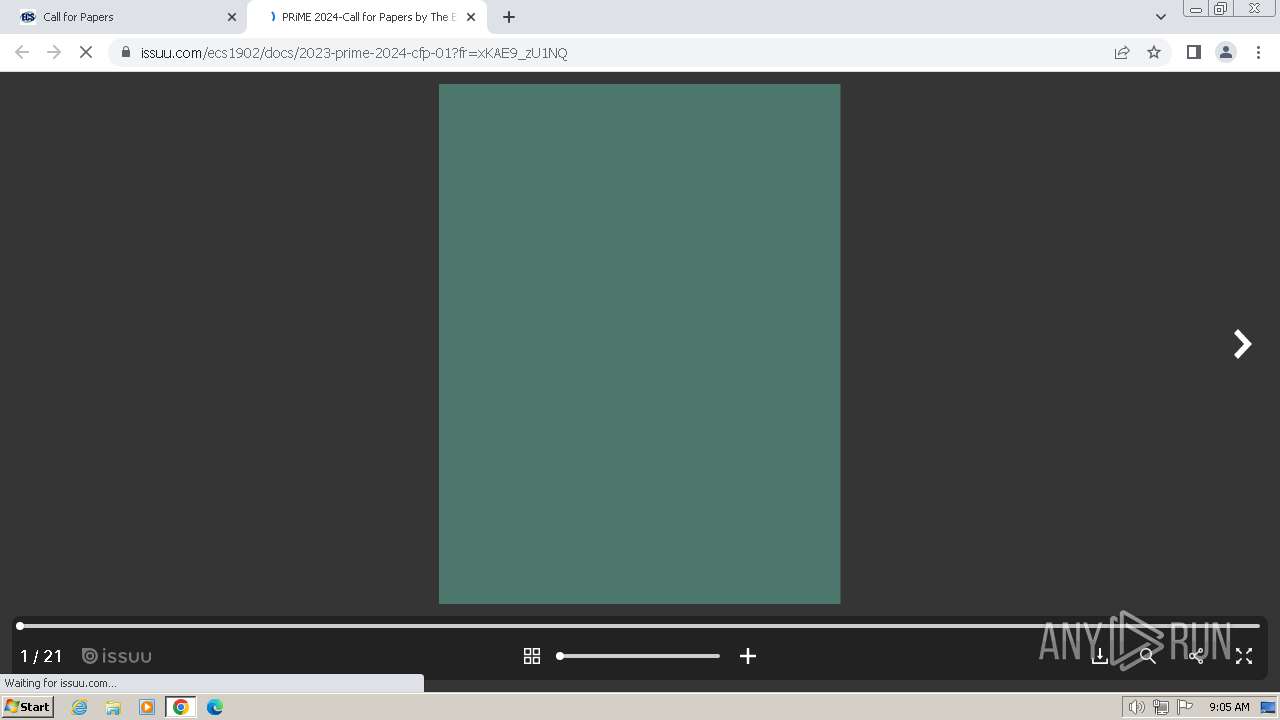Image resolution: width=1280 pixels, height=720 pixels.
Task: Zoom in with the plus icon
Action: click(748, 656)
